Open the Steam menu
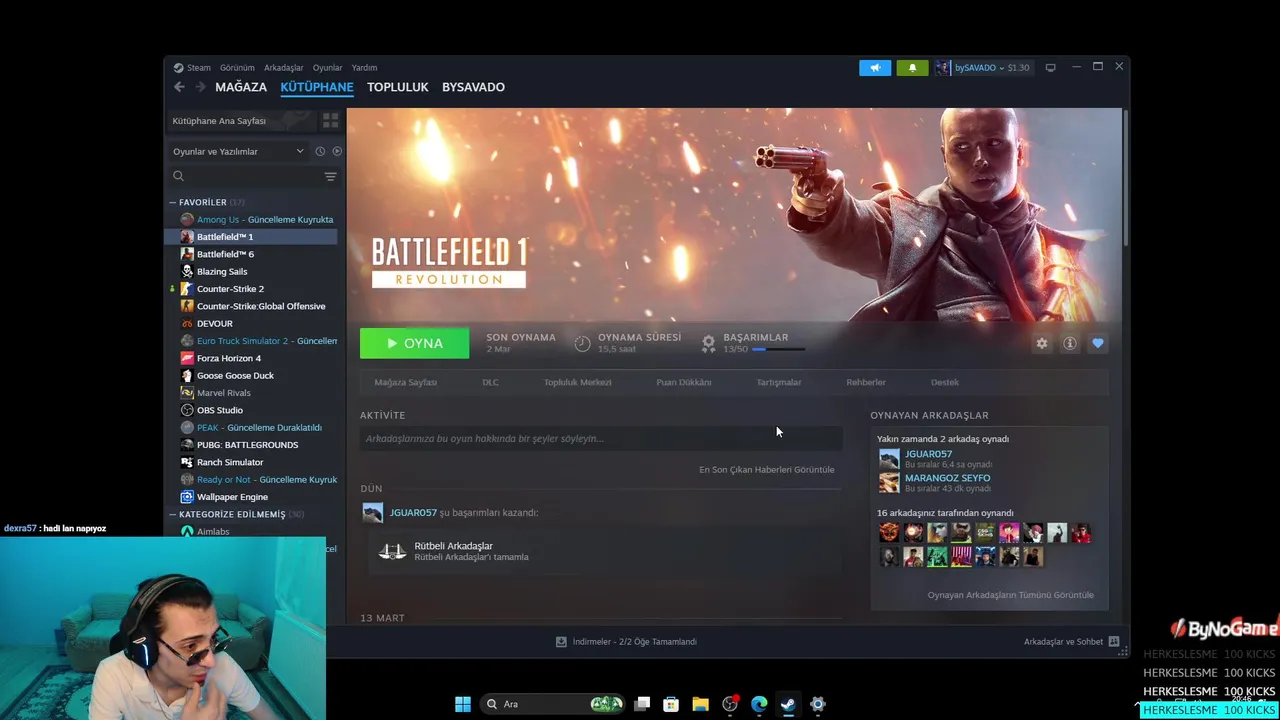 (x=192, y=68)
